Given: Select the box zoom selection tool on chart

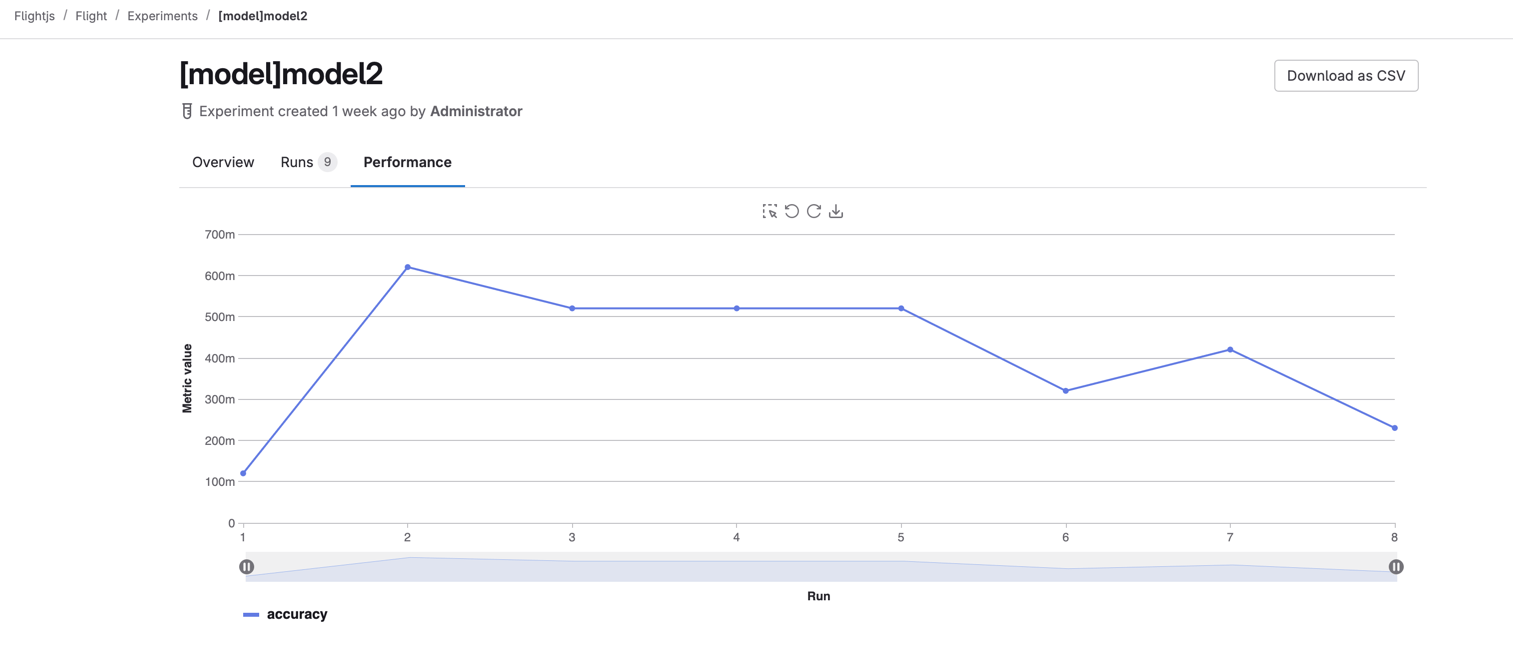Looking at the screenshot, I should [x=770, y=211].
